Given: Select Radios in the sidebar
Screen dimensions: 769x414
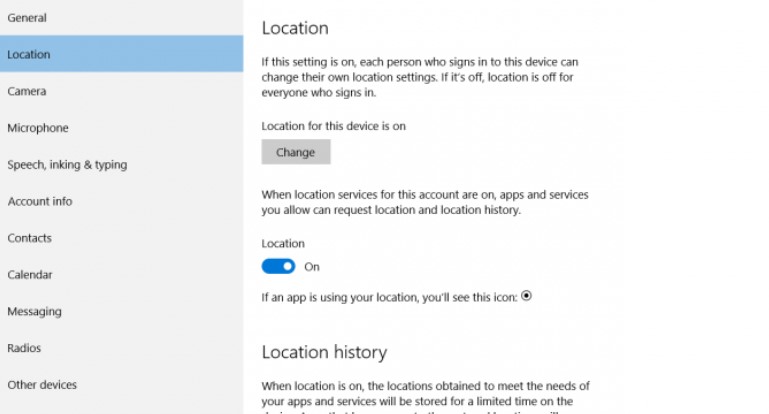Looking at the screenshot, I should (x=24, y=348).
